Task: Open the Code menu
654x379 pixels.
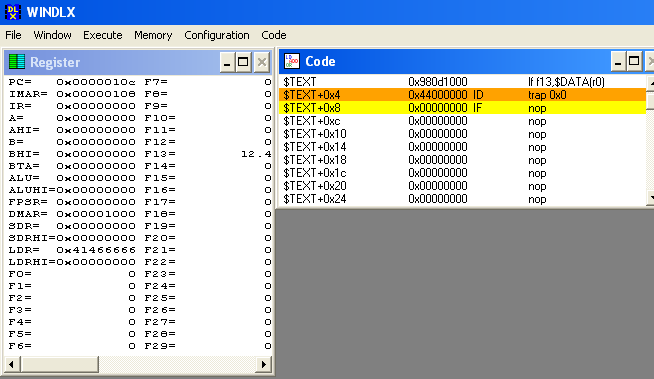Action: [x=274, y=35]
